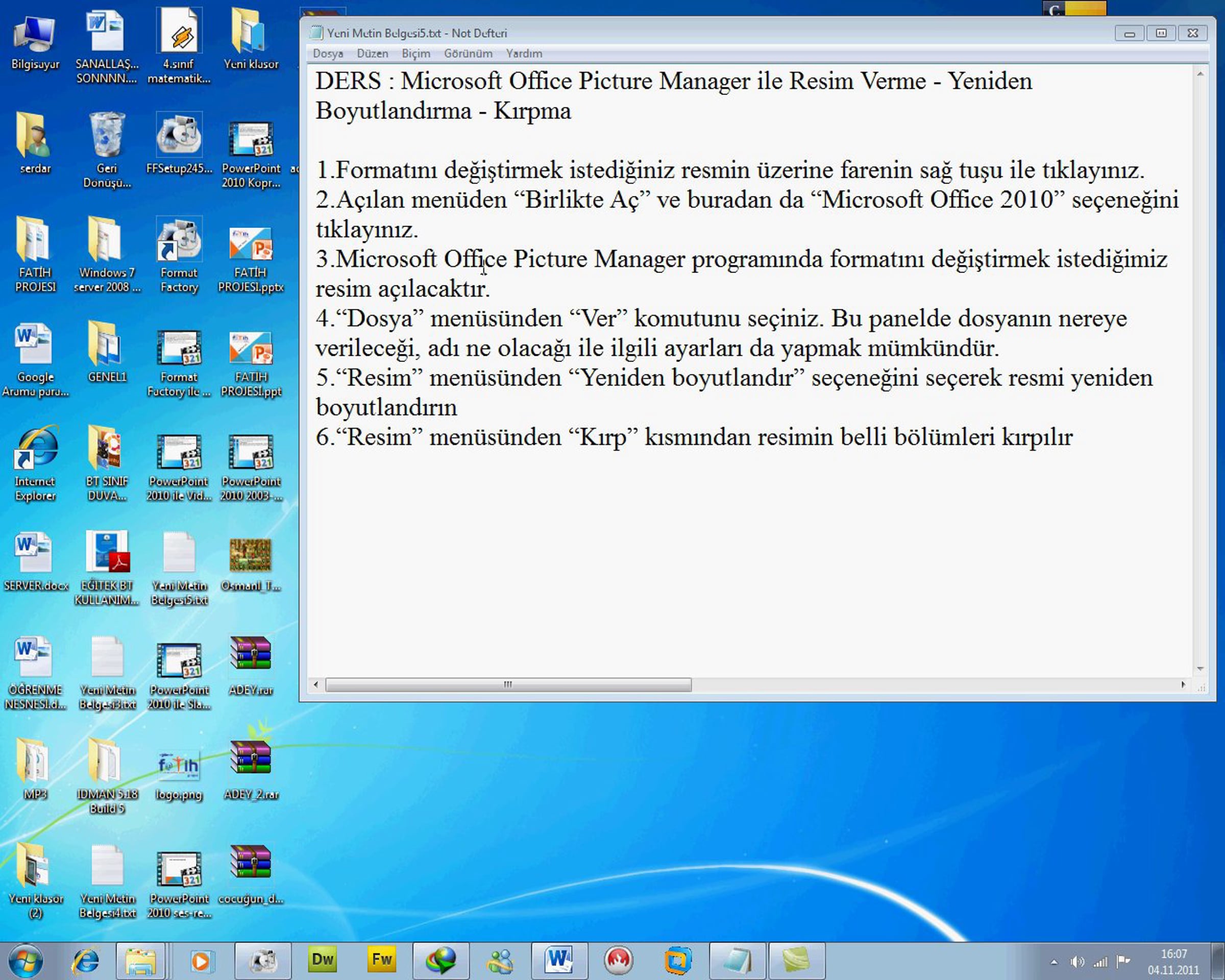Launch Fireworks from the taskbar
Viewport: 1225px width, 980px height.
(382, 960)
